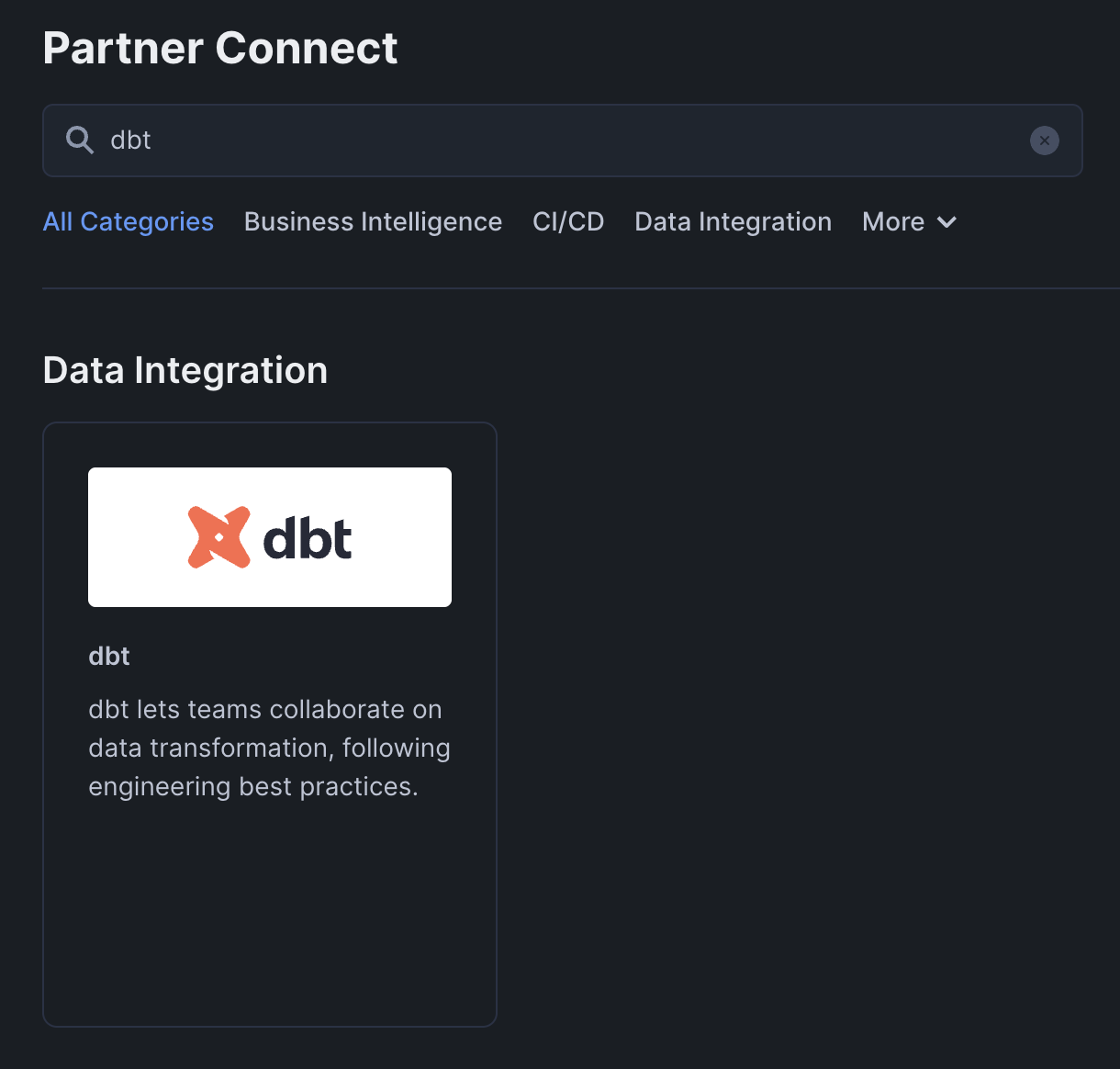Image resolution: width=1120 pixels, height=1069 pixels.
Task: Choose All Categories in the filter bar
Action: point(128,221)
